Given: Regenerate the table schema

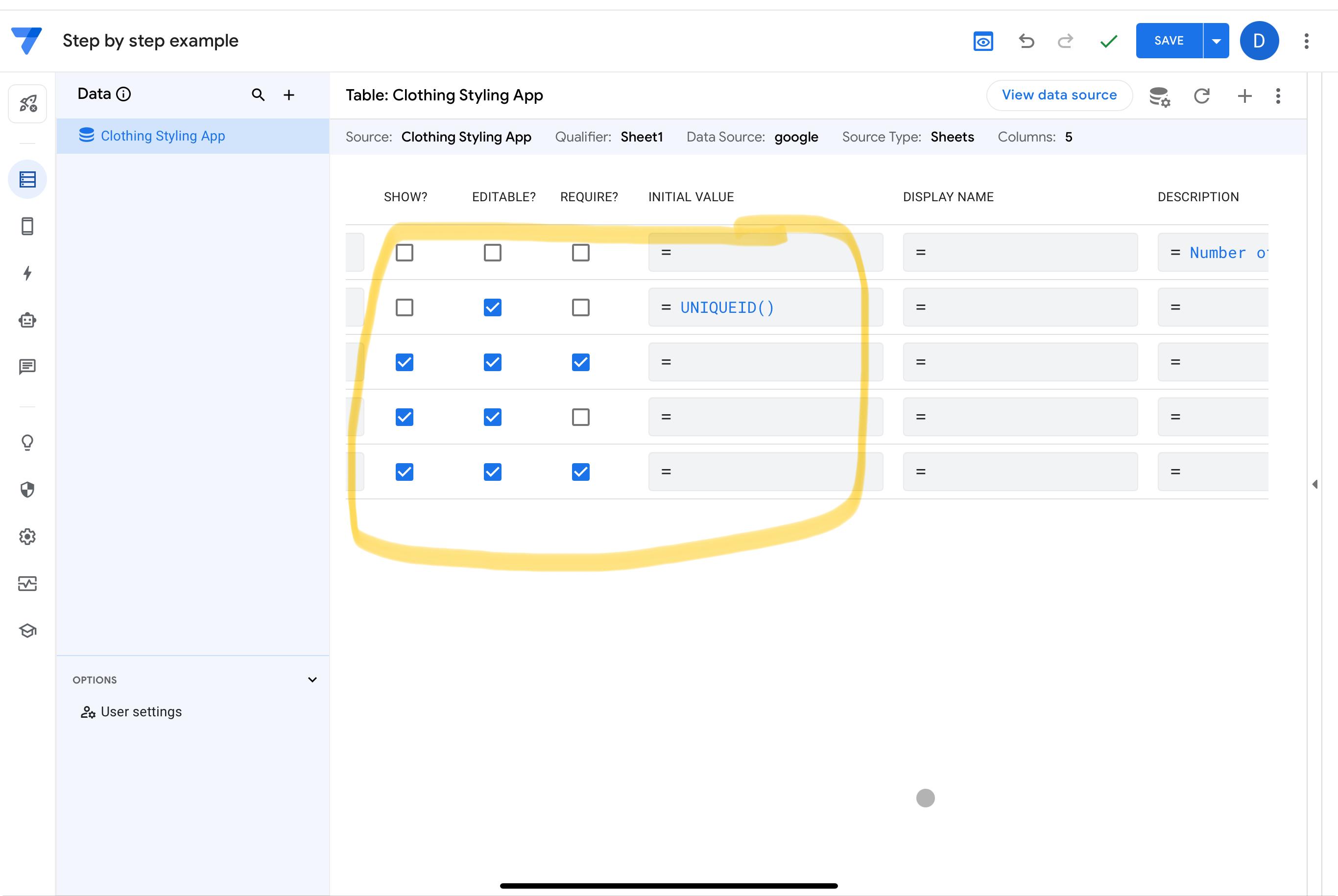Looking at the screenshot, I should [1202, 96].
